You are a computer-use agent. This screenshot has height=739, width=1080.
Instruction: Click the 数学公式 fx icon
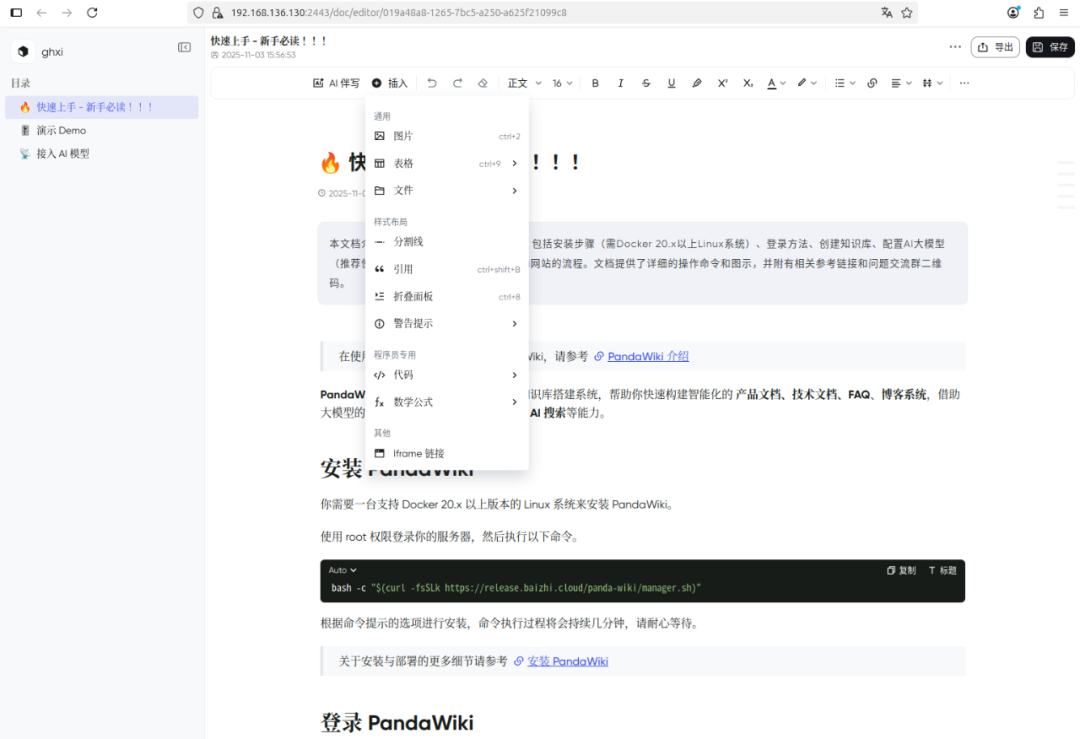click(380, 402)
